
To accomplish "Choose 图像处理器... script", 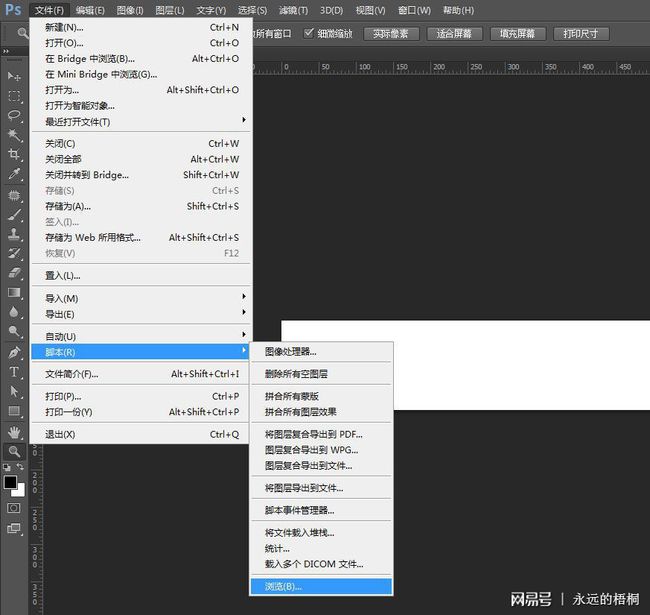I will tap(321, 352).
